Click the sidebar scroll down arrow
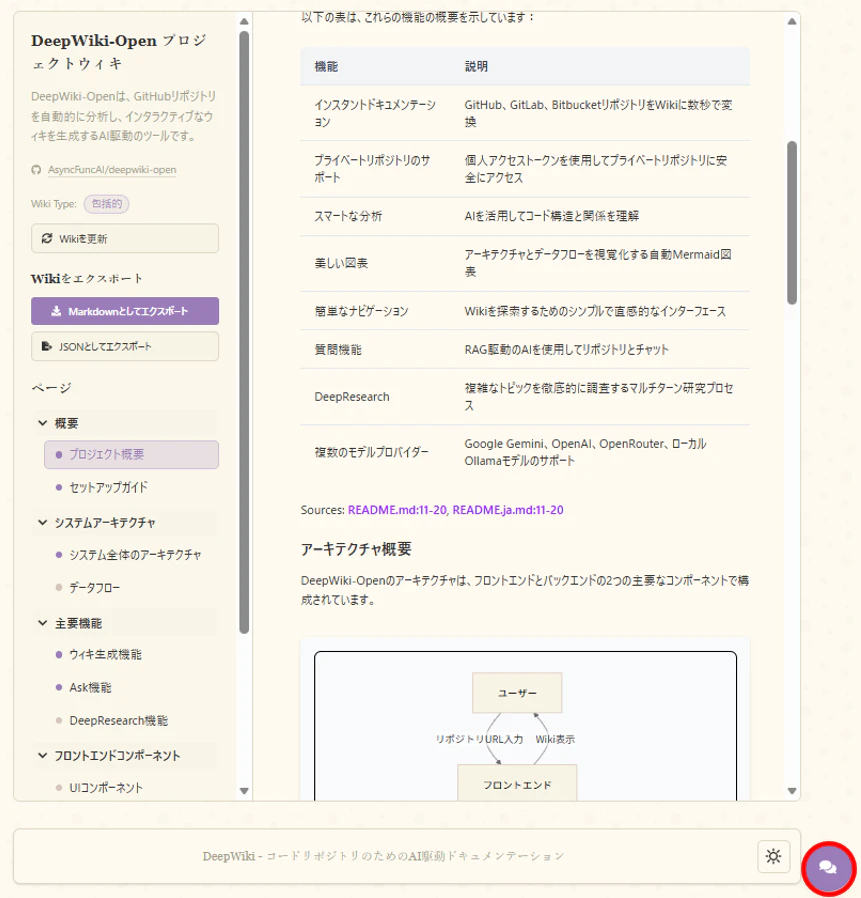 (x=244, y=791)
